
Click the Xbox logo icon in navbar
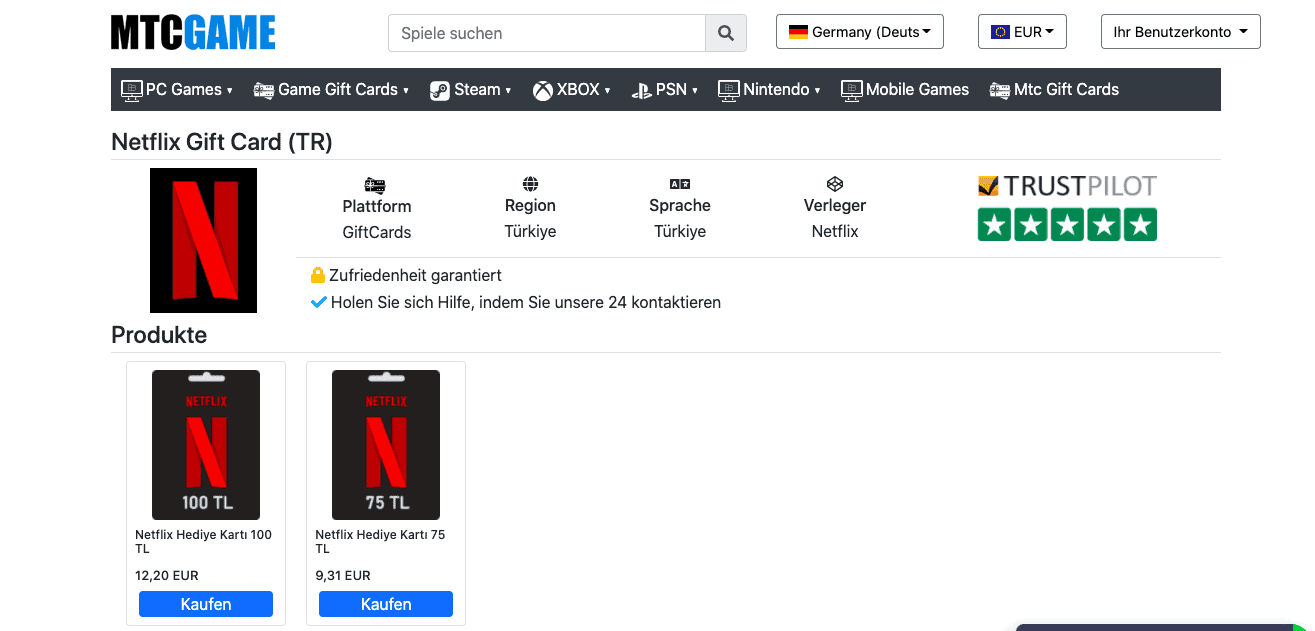(x=542, y=91)
